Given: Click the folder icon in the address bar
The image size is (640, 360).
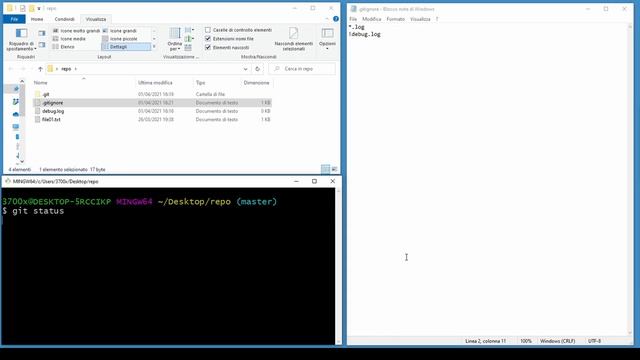Looking at the screenshot, I should (50, 69).
